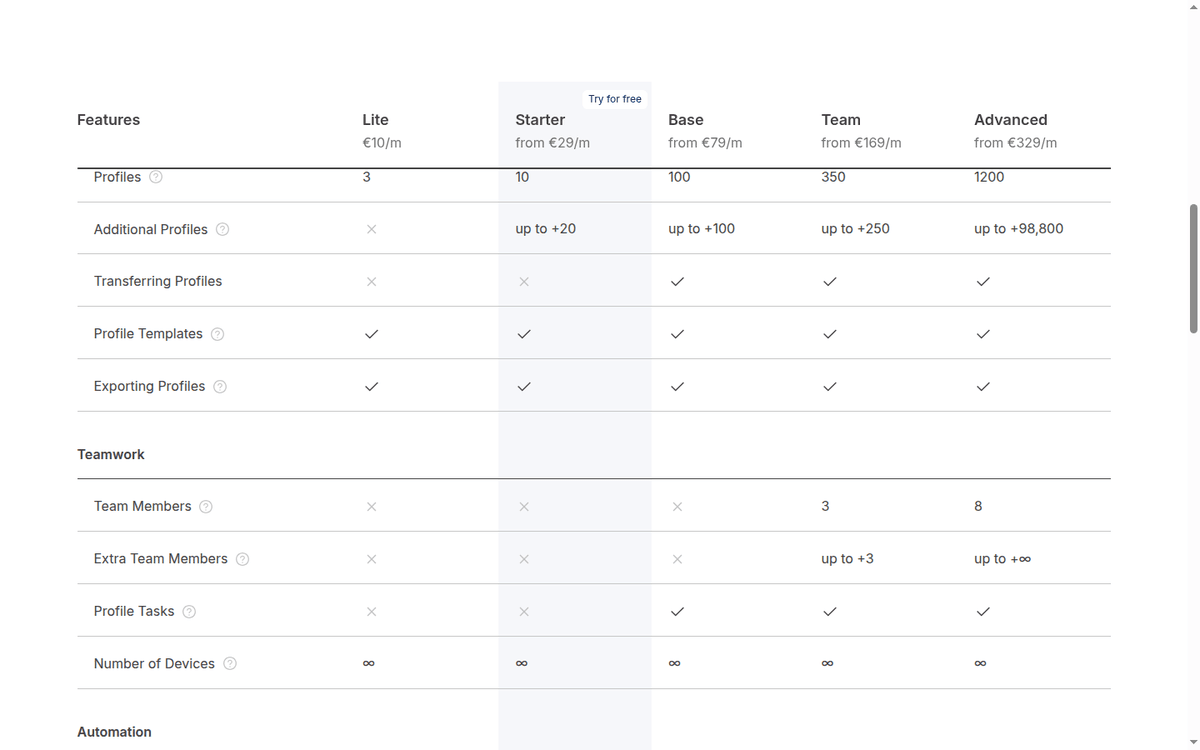The image size is (1200, 750).
Task: Show the Team Members info icon
Action: [x=206, y=507]
